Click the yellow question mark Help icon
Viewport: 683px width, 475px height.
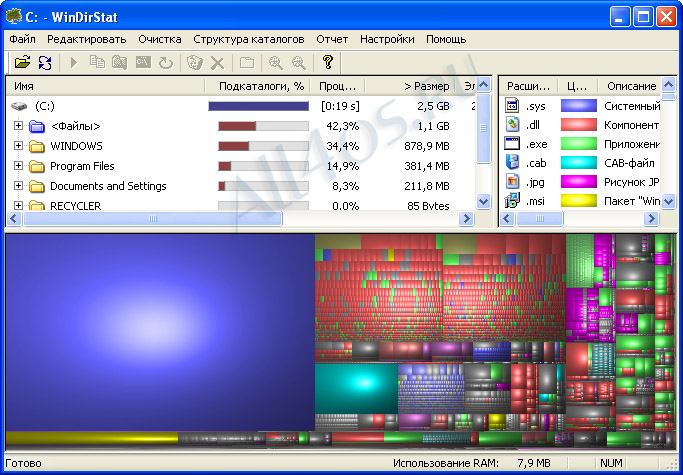click(x=328, y=62)
